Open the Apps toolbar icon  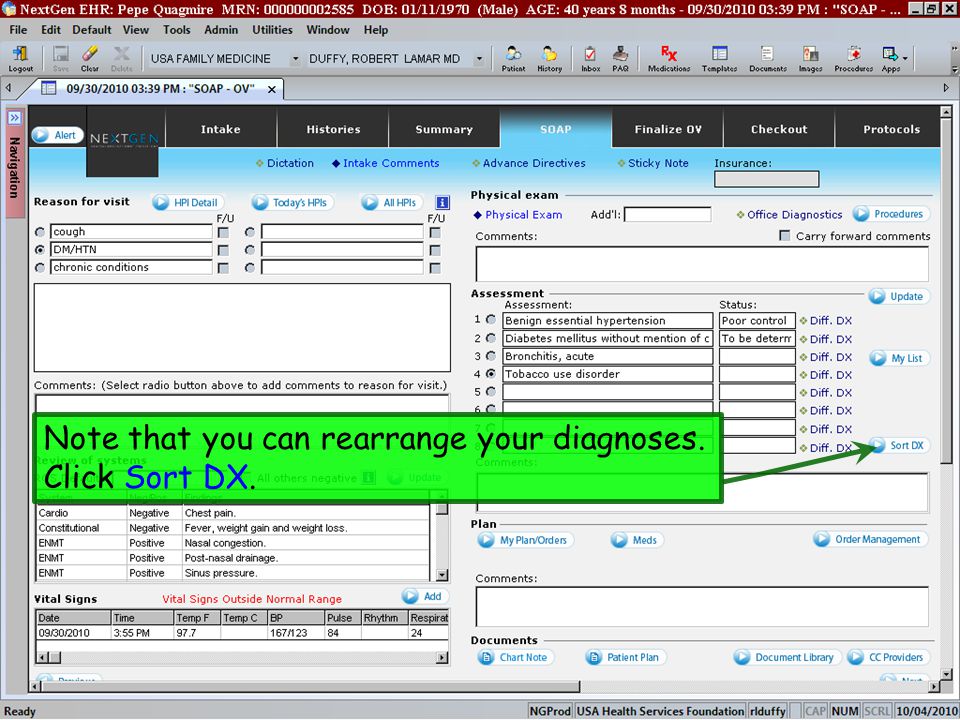pos(890,59)
